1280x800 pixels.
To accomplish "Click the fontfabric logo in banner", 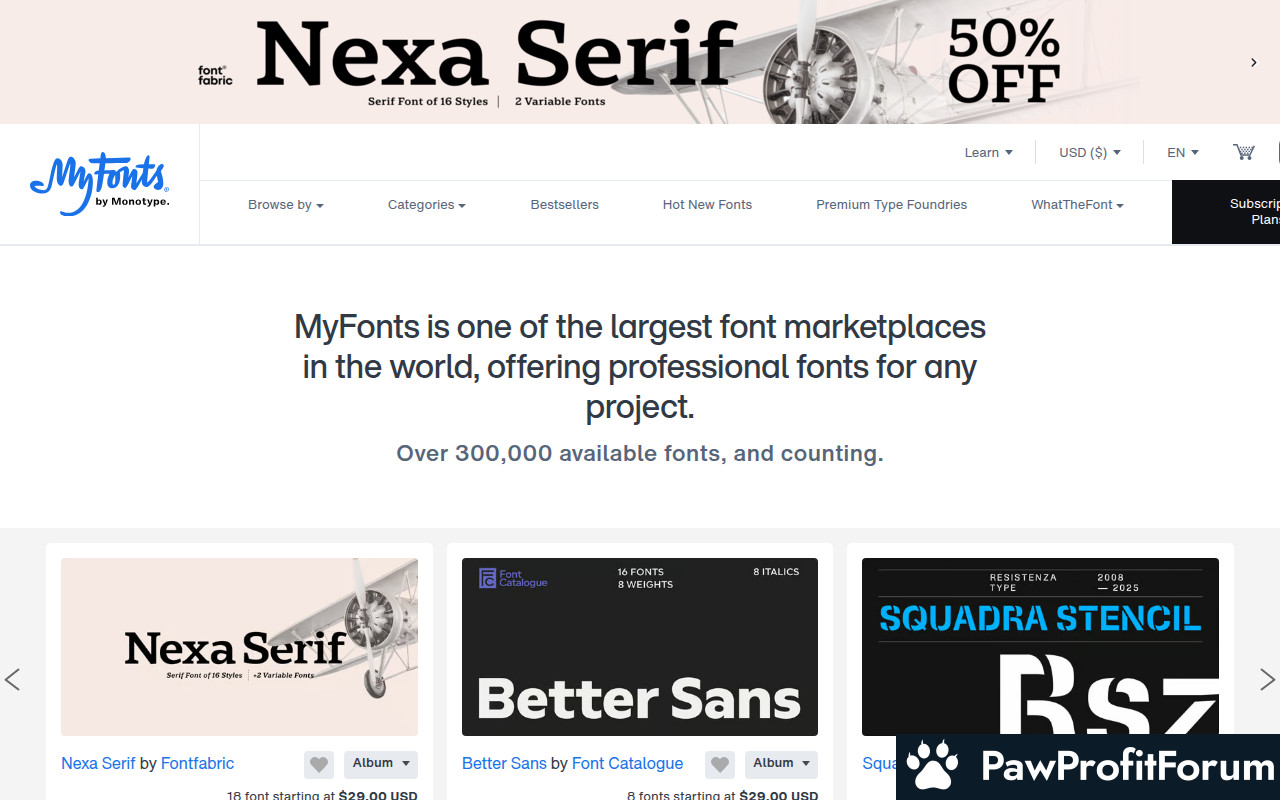I will [215, 75].
